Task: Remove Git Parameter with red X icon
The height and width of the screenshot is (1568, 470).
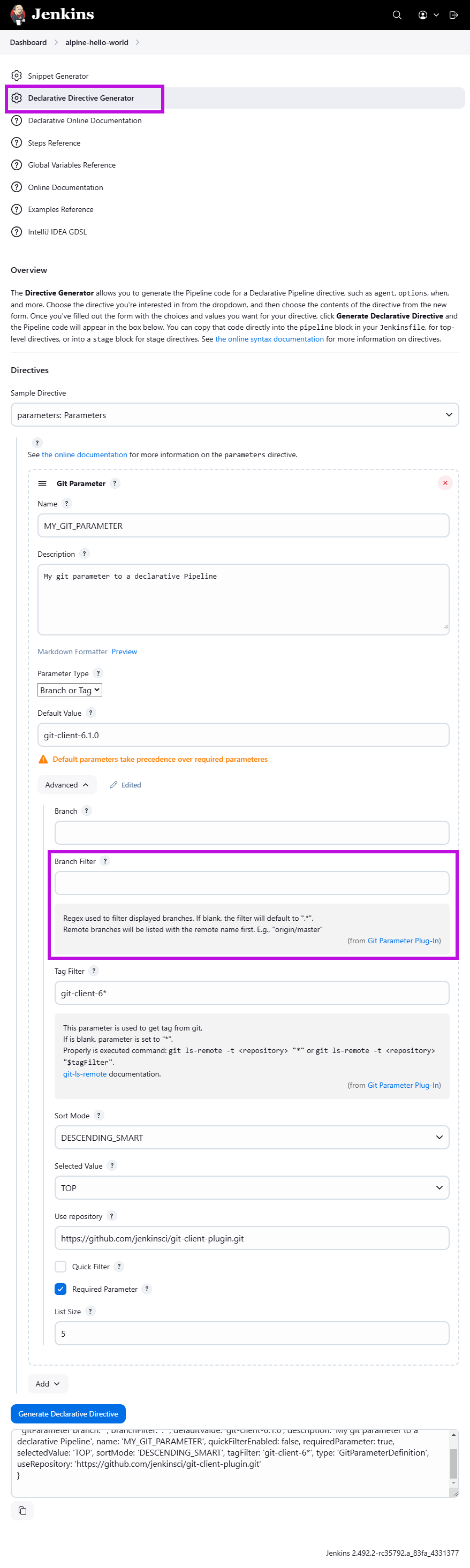Action: point(445,483)
